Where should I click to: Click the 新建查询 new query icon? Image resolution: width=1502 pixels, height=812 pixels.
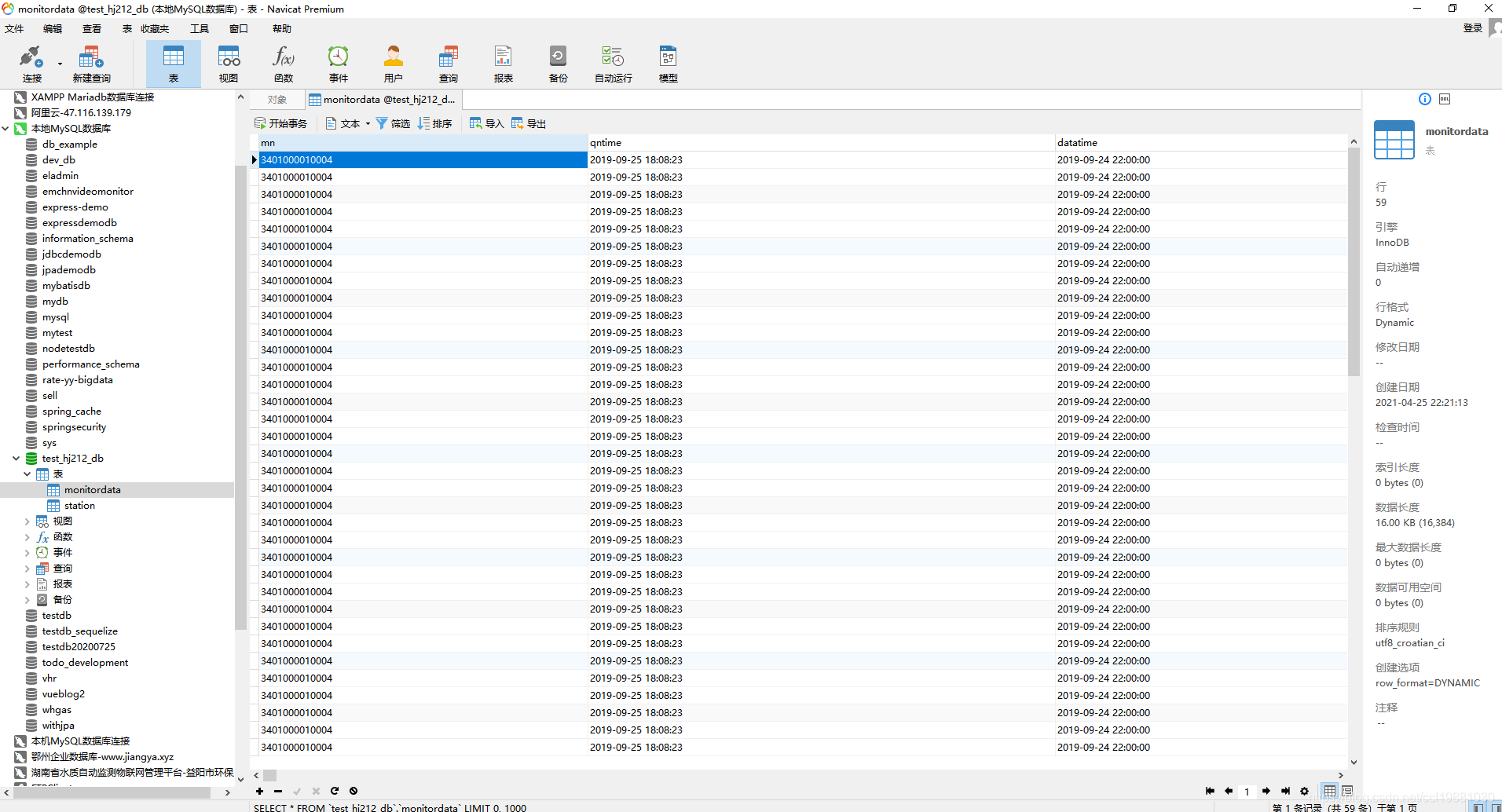click(91, 64)
